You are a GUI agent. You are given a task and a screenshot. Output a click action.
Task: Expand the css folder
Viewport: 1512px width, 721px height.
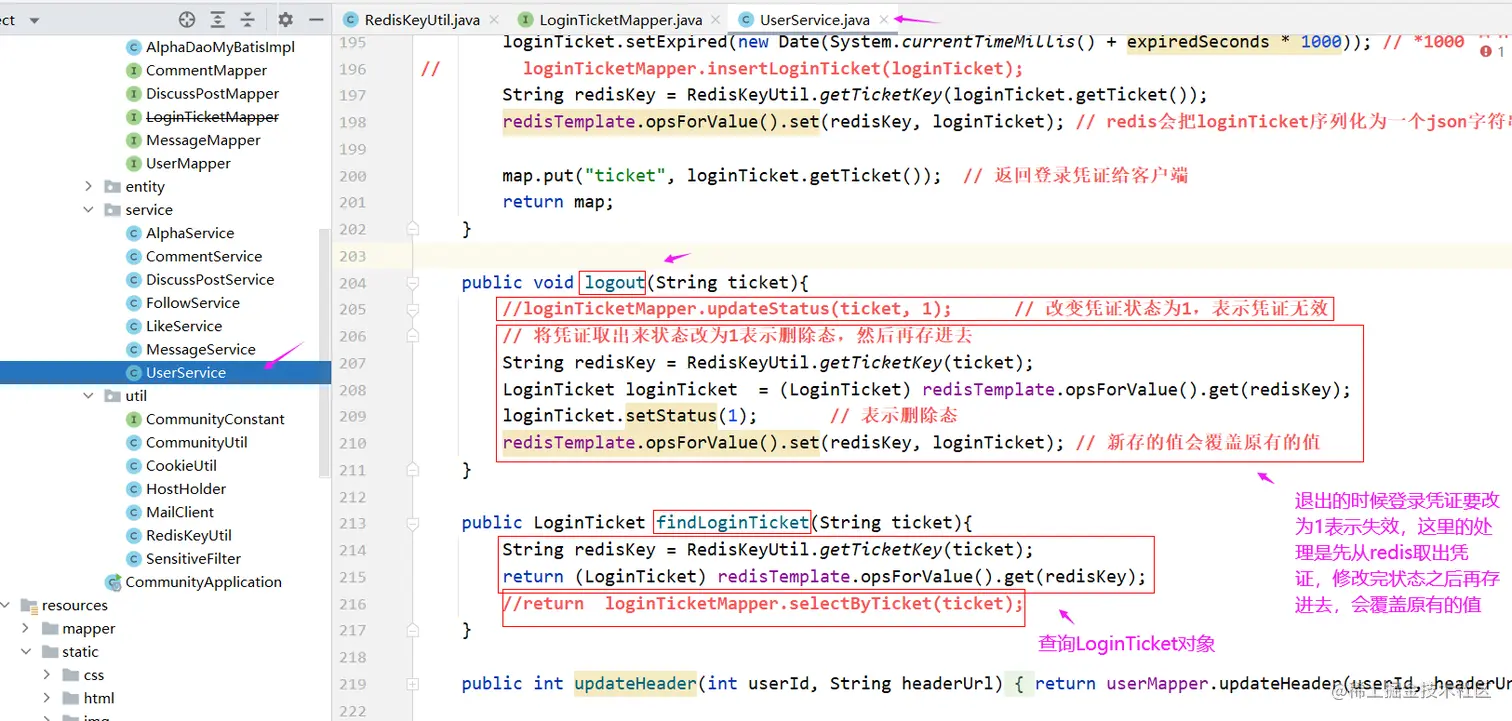click(46, 675)
